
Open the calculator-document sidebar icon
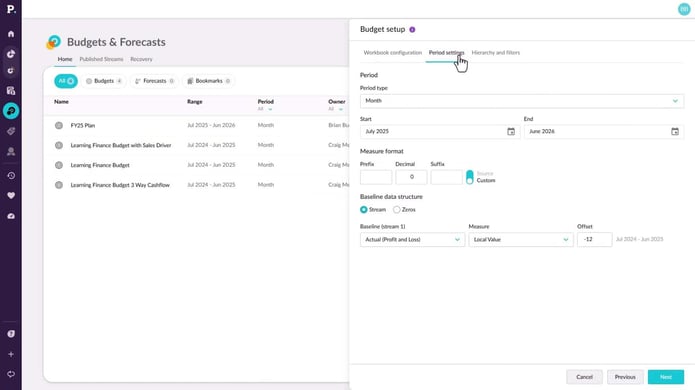[x=11, y=91]
